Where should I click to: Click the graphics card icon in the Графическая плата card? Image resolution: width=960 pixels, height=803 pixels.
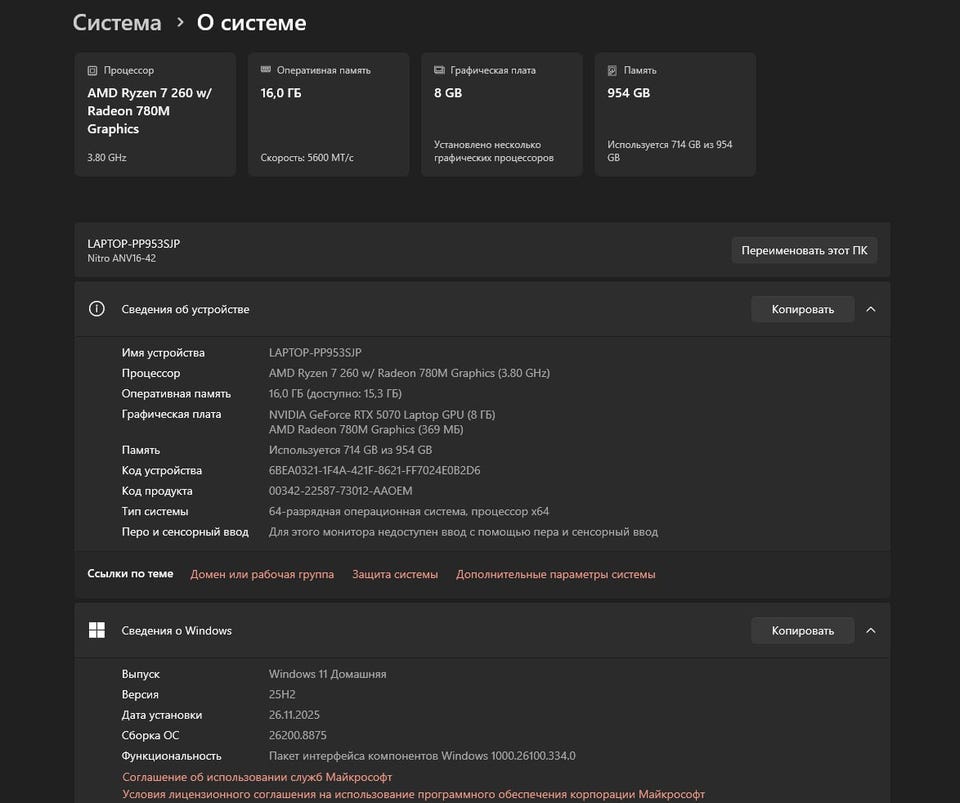tap(439, 70)
